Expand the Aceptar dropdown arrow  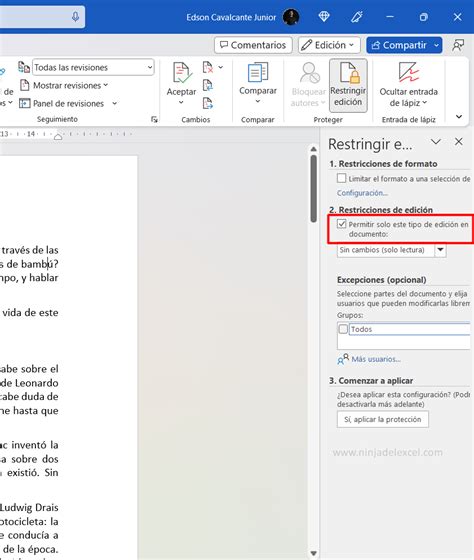pos(181,102)
